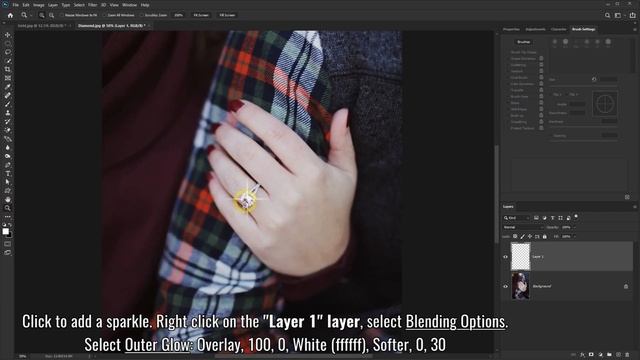This screenshot has width=640, height=360.
Task: Select the Clone Stamp tool
Action: (8, 113)
